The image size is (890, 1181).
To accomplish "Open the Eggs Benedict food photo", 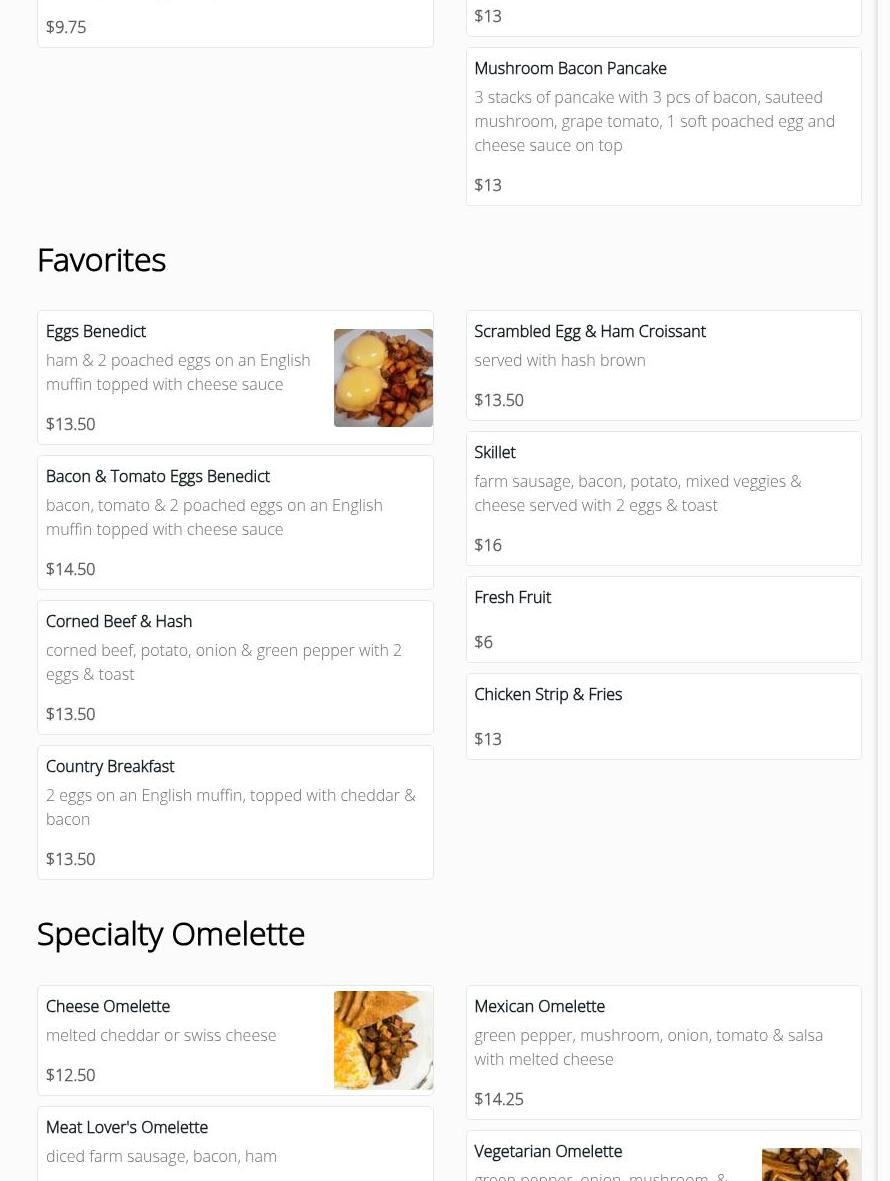I will click(383, 378).
